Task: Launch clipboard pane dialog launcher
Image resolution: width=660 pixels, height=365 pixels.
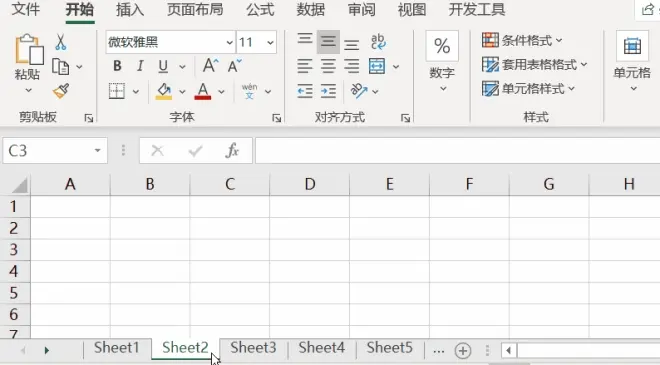Action: [x=88, y=118]
